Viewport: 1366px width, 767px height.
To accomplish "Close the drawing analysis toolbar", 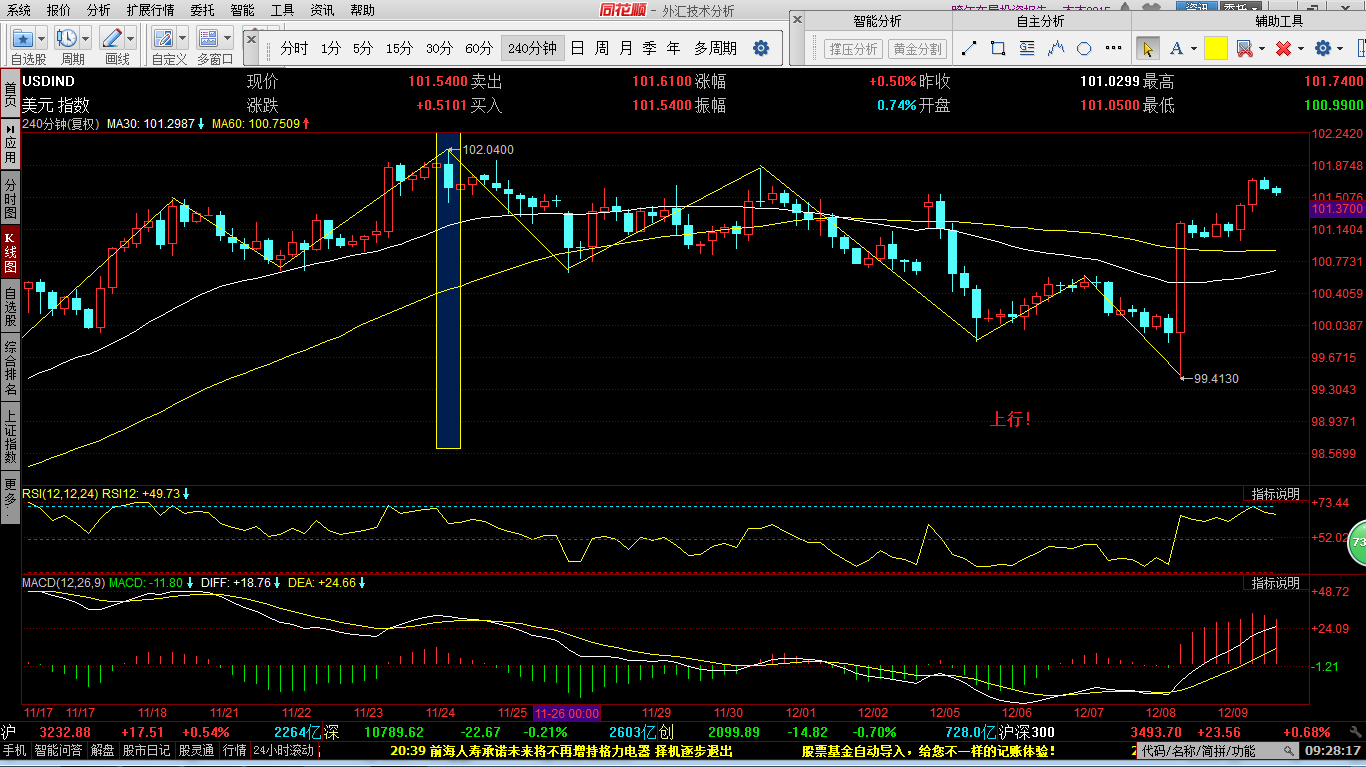I will 797,20.
